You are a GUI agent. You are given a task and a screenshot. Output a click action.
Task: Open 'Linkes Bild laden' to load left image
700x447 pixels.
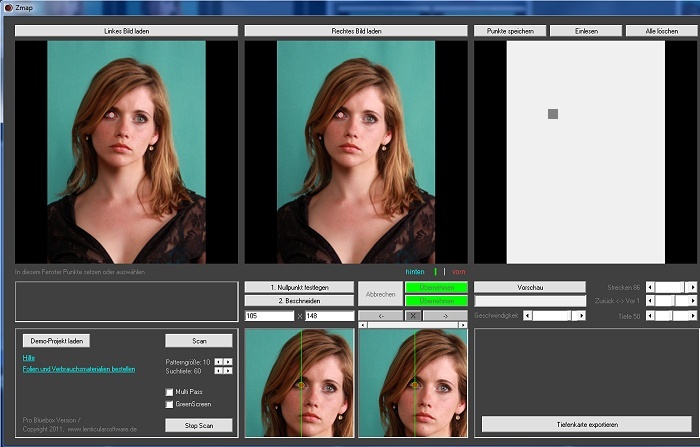click(x=126, y=31)
